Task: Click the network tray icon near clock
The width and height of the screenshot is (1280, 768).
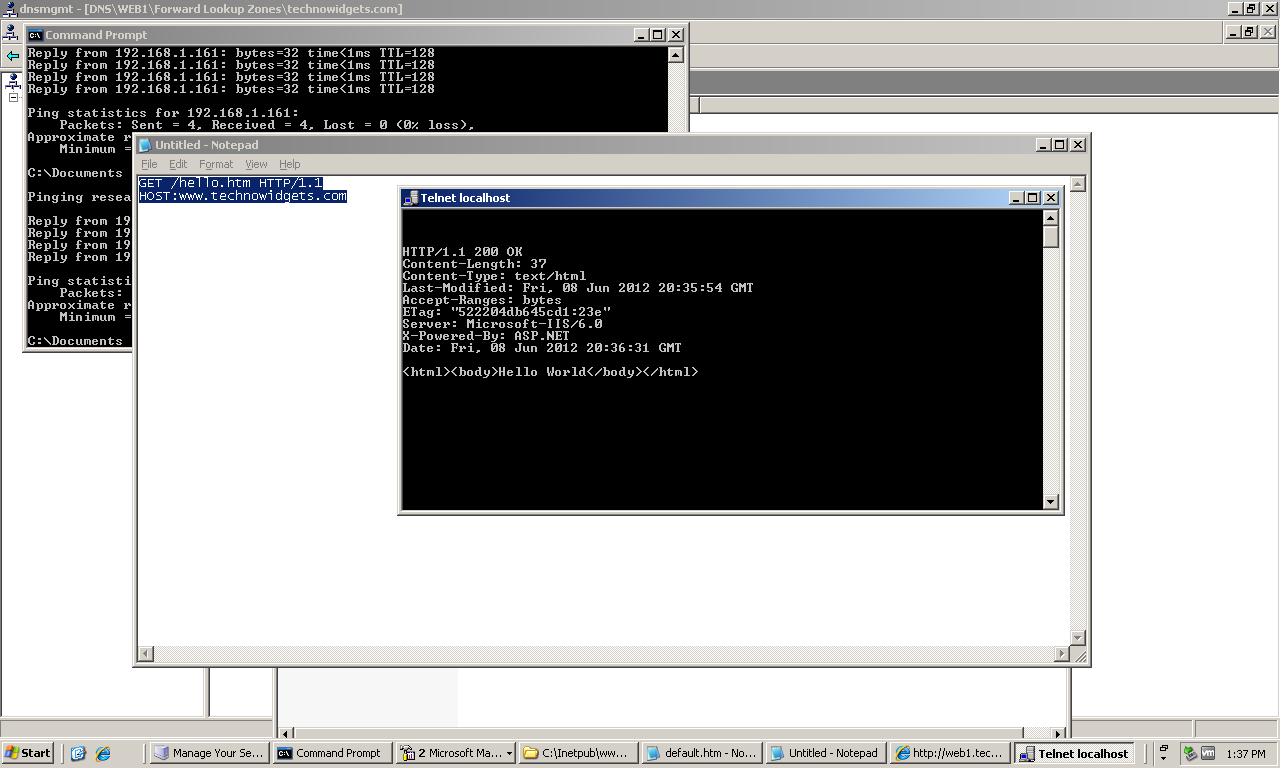Action: pyautogui.click(x=1190, y=753)
